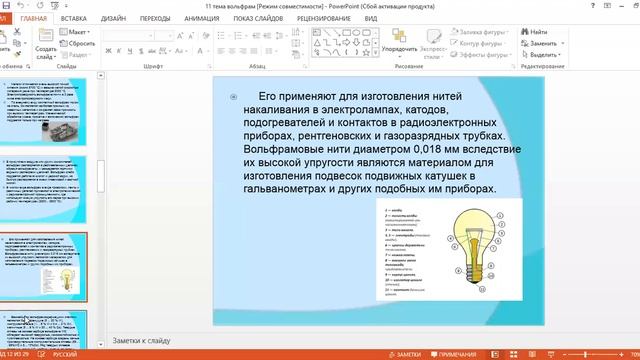Increase font size with the larger A icon
The width and height of the screenshot is (640, 360).
[x=180, y=36]
